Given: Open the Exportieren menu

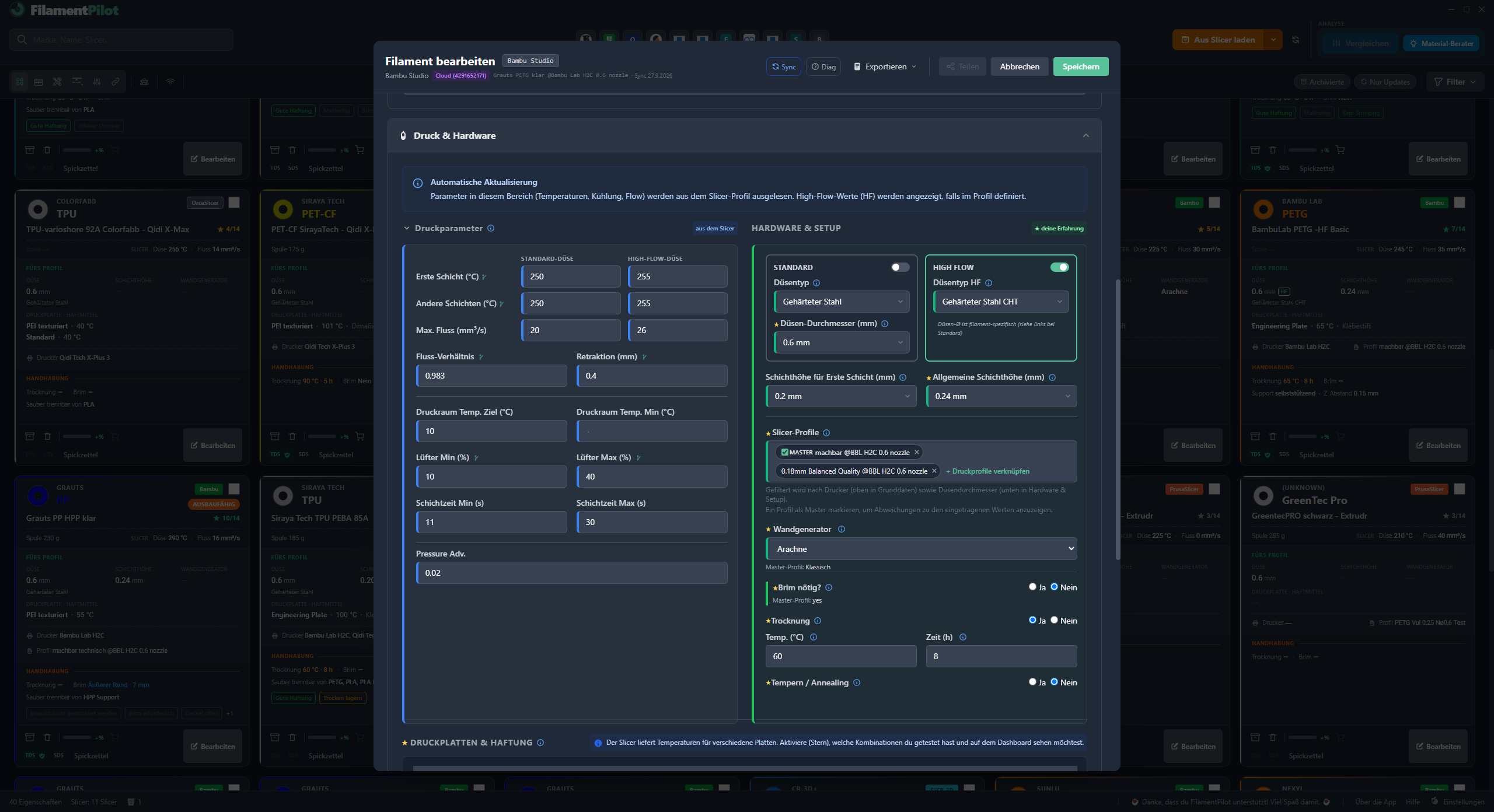Looking at the screenshot, I should click(885, 66).
